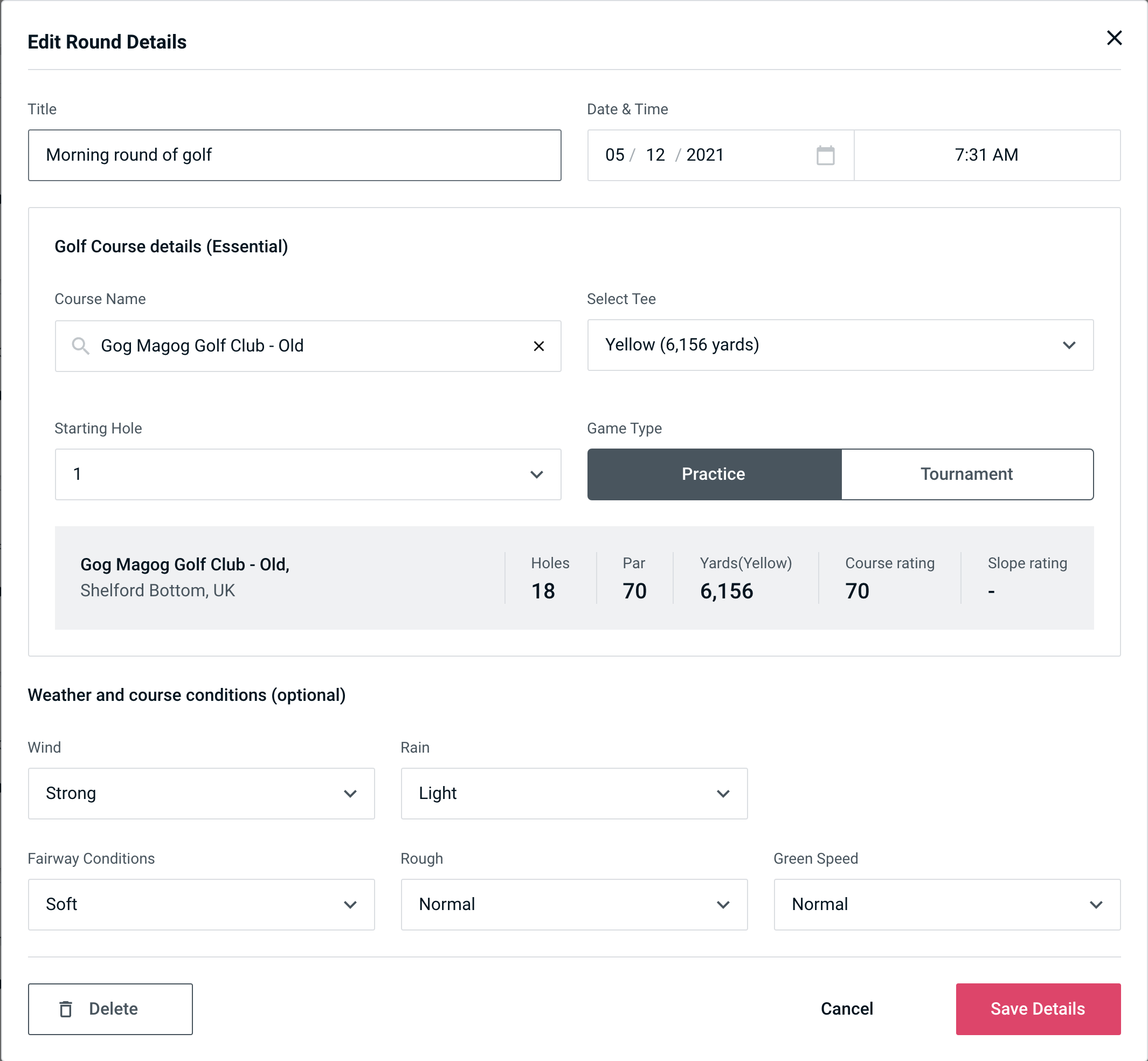The width and height of the screenshot is (1148, 1061).
Task: Toggle Game Type to Practice
Action: 714,474
